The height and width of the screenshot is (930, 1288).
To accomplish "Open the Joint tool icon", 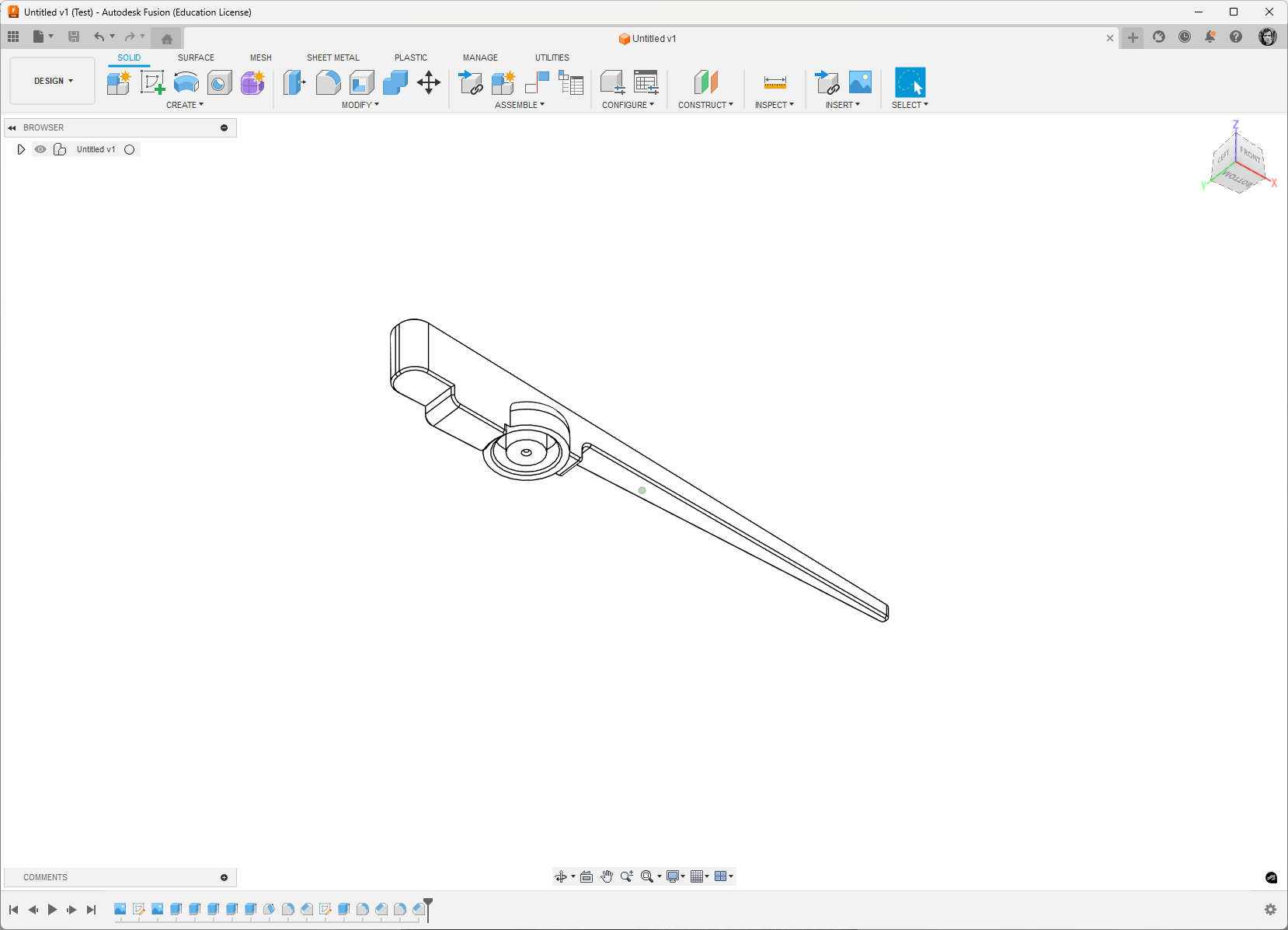I will point(537,82).
